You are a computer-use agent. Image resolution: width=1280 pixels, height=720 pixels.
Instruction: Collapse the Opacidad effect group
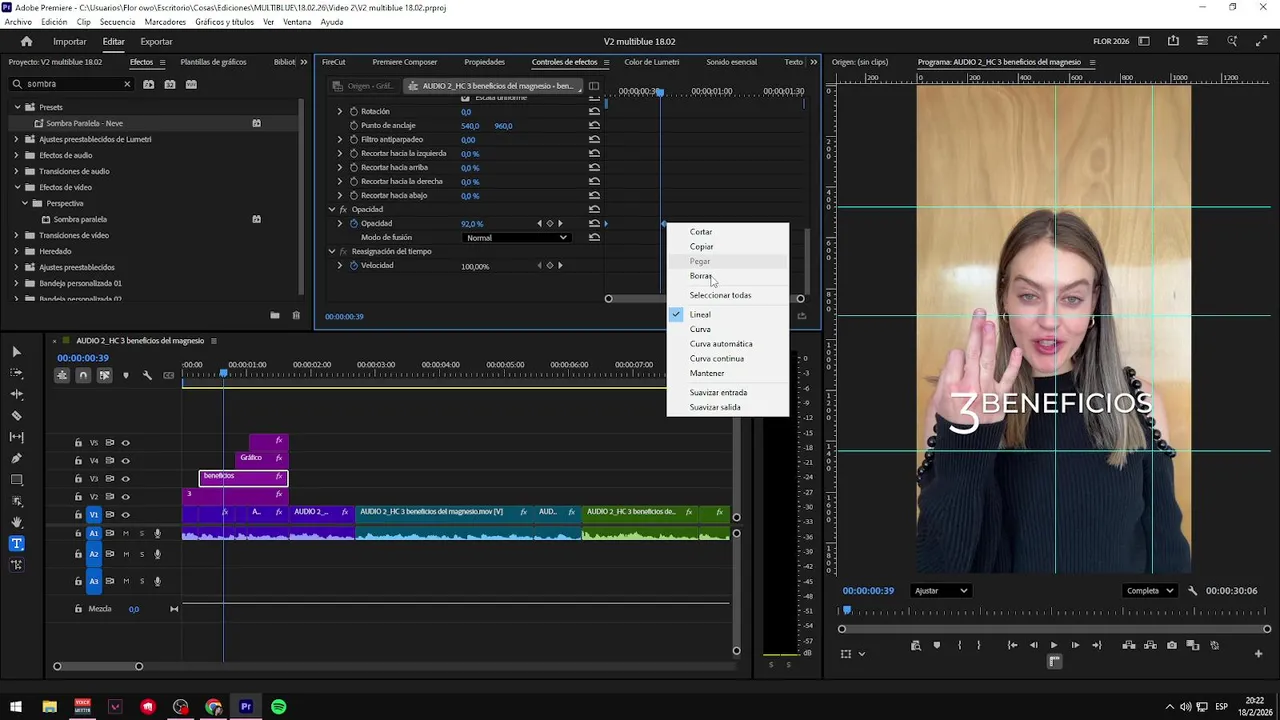332,209
